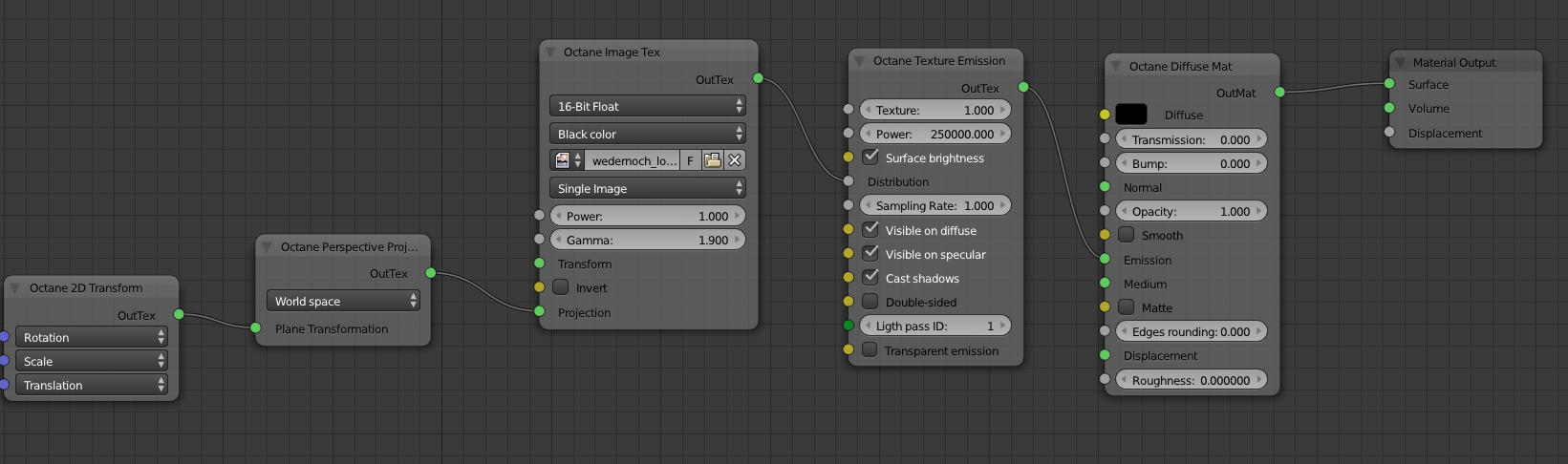
Task: Collapse the Octane Diffuse Mat node triangle
Action: coord(1116,67)
